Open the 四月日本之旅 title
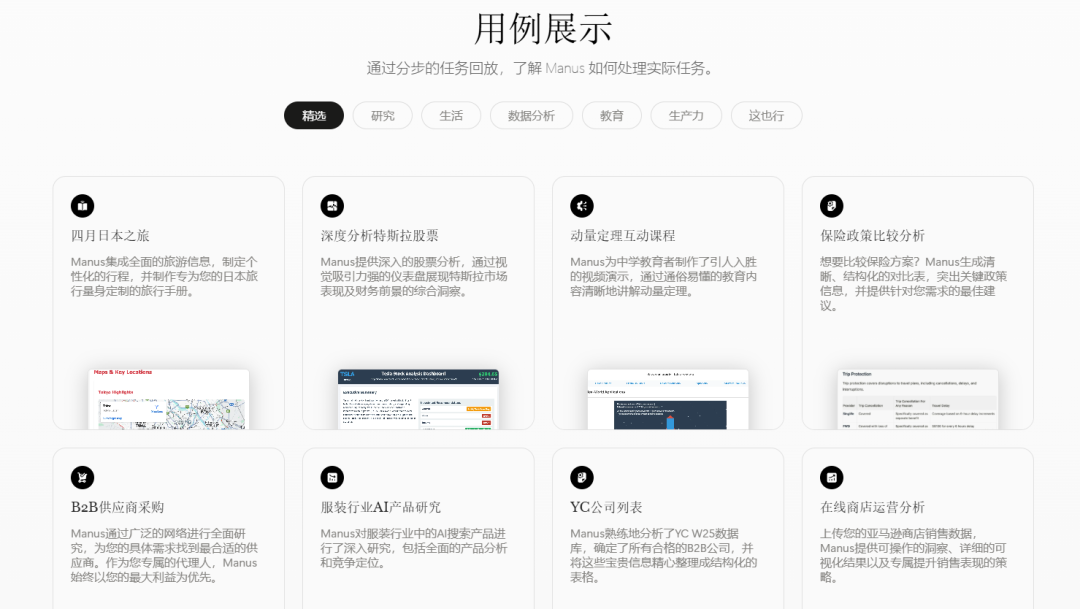1080x609 pixels. pos(110,236)
